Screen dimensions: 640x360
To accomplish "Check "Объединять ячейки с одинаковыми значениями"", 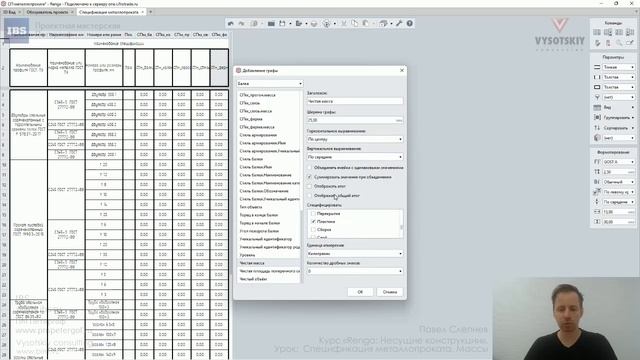I will click(310, 167).
